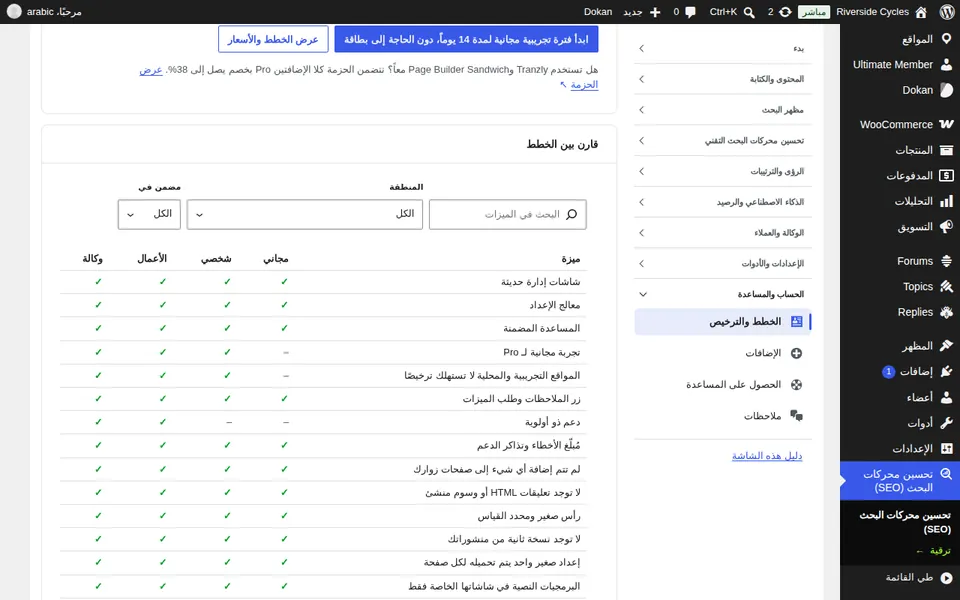
Task: Click the المنتجات archive box icon
Action: pyautogui.click(x=946, y=150)
